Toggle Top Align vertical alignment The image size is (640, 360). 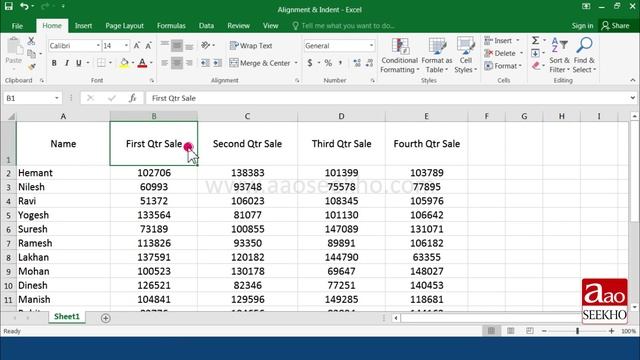164,45
